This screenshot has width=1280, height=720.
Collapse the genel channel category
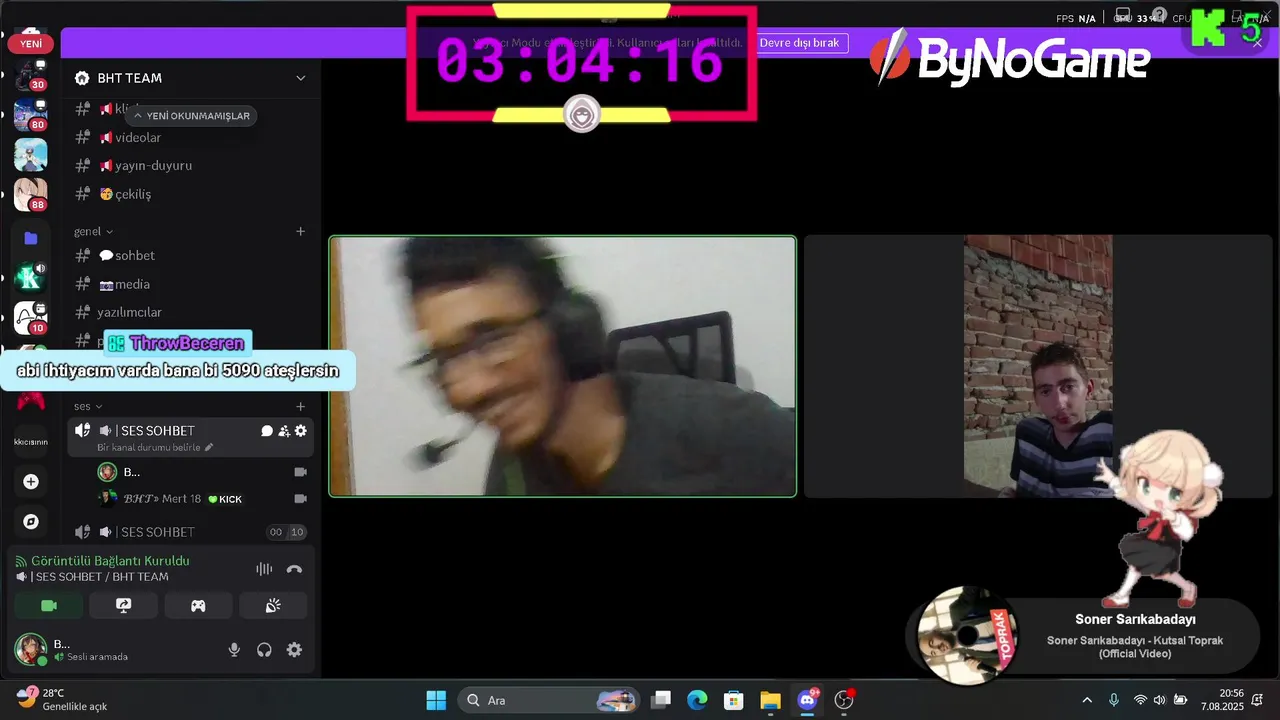click(93, 231)
